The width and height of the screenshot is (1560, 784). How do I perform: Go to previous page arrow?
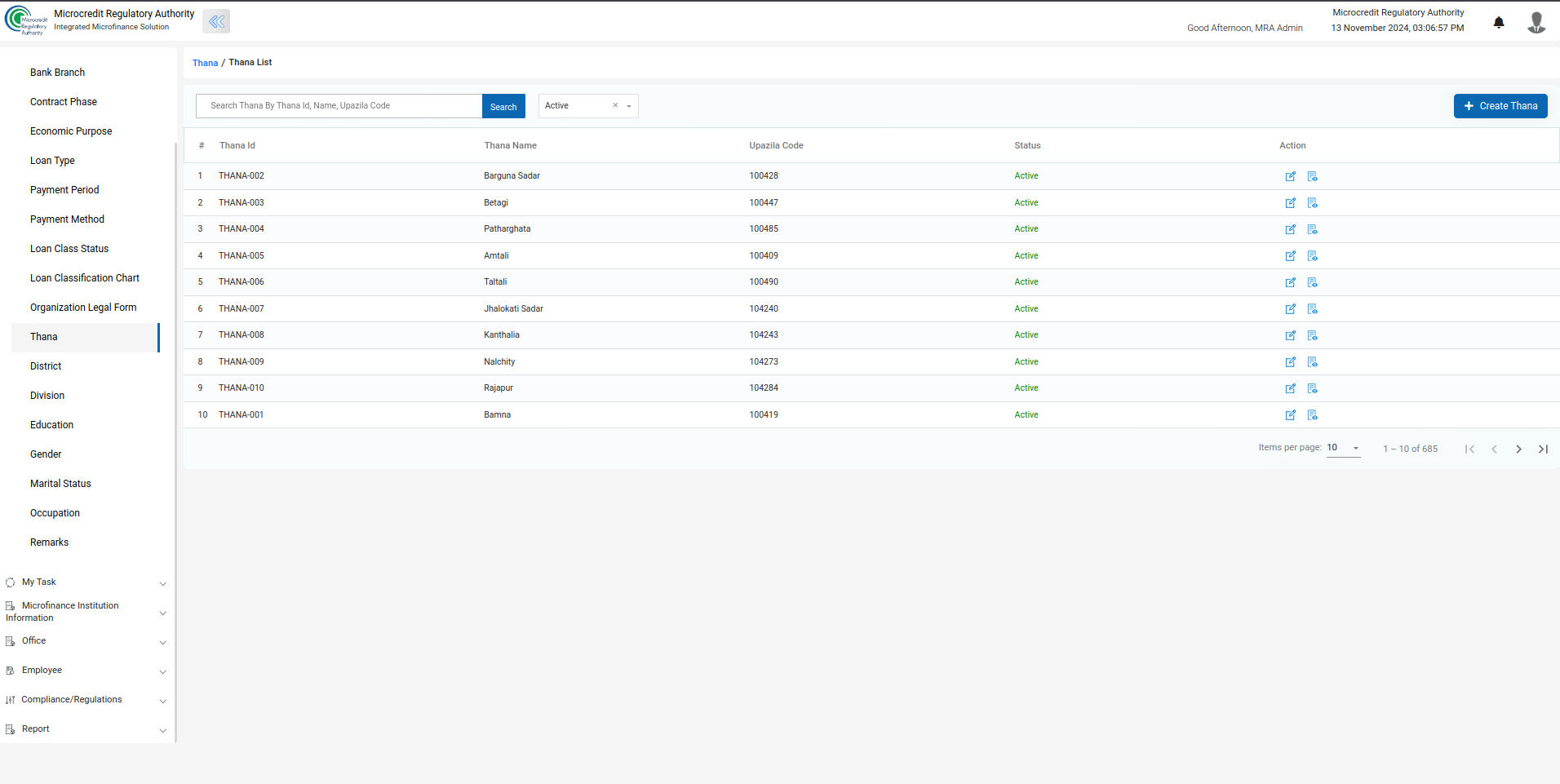pos(1494,449)
